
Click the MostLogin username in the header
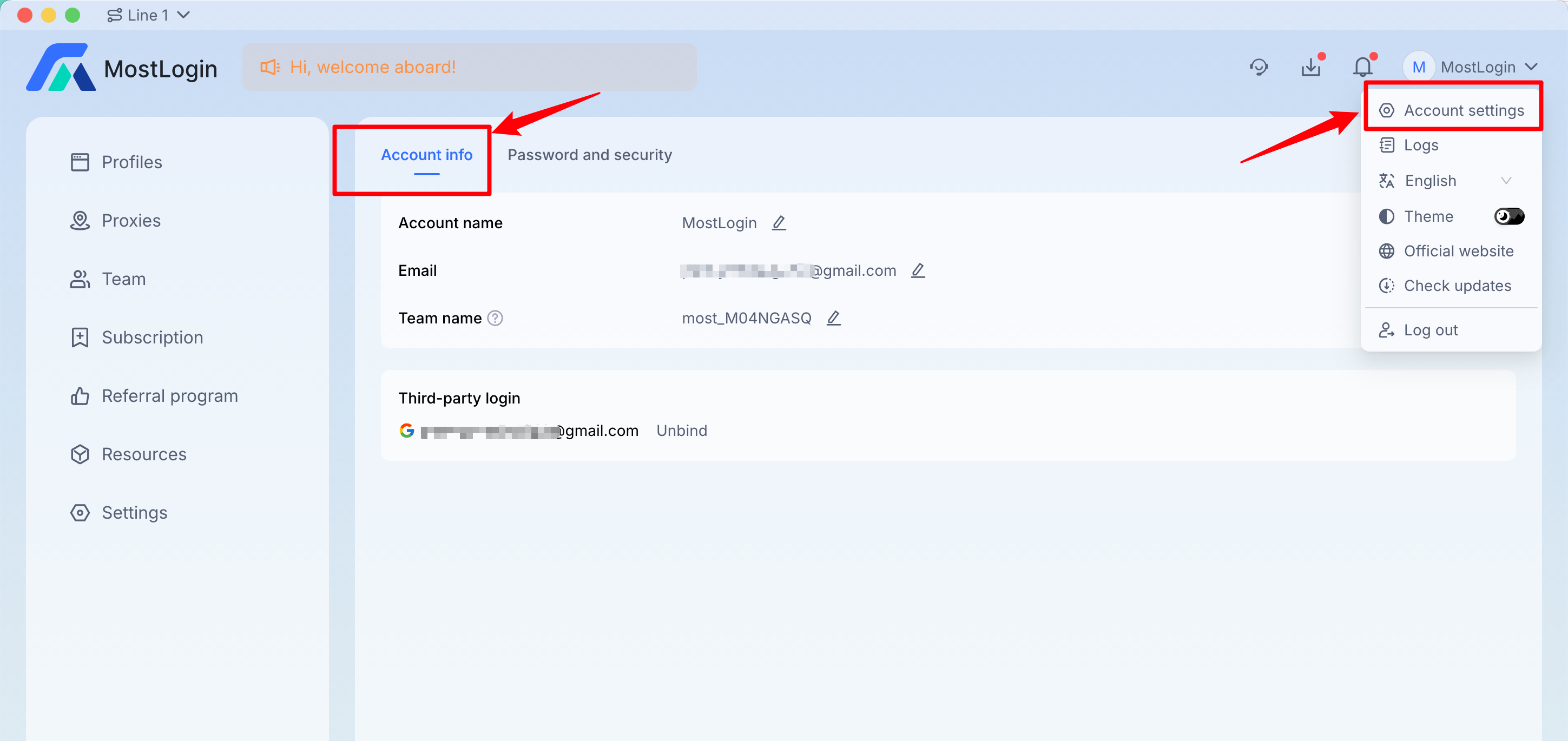pyautogui.click(x=1478, y=67)
